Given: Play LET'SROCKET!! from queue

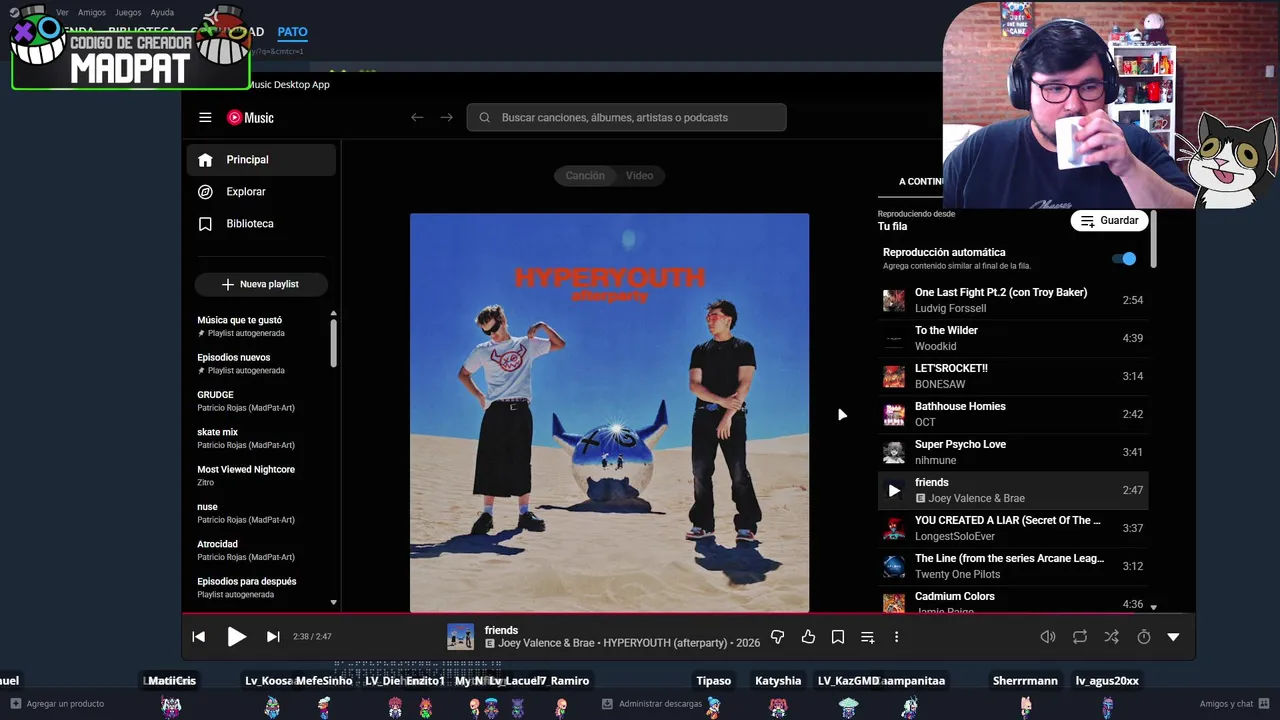Looking at the screenshot, I should pyautogui.click(x=1013, y=376).
